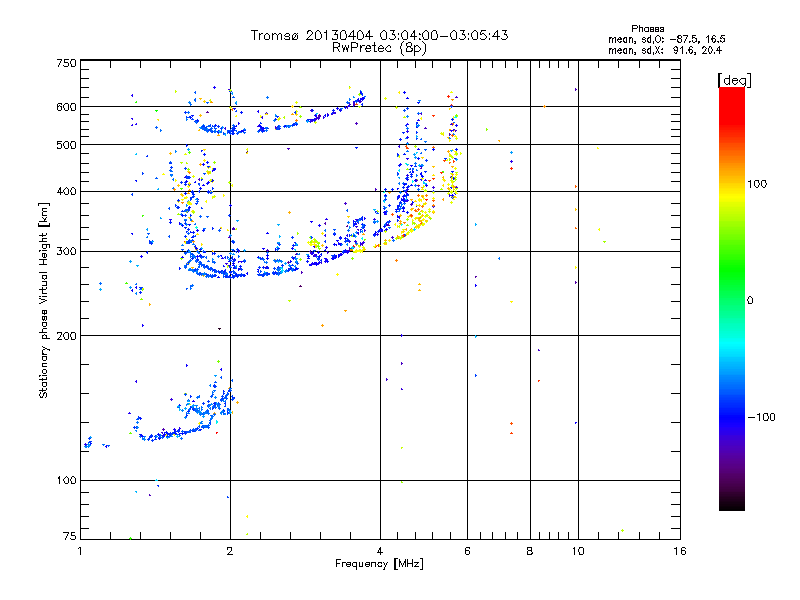Screen dimensions: 800x600
Task: Click the x-axis '16' tick label
Action: point(680,551)
